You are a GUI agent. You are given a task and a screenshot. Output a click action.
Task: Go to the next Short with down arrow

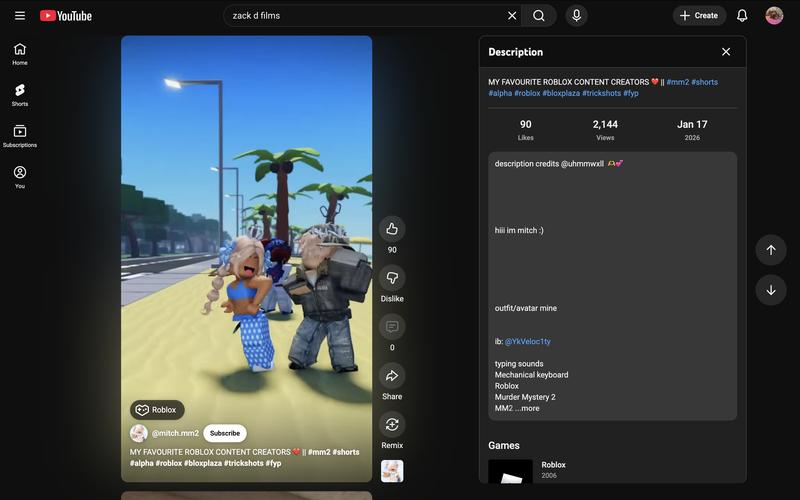771,290
